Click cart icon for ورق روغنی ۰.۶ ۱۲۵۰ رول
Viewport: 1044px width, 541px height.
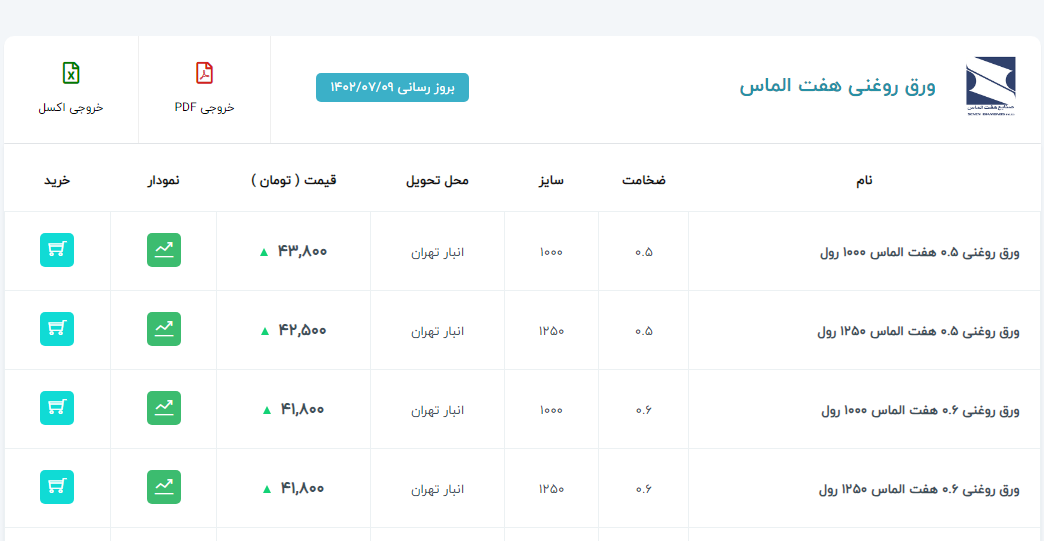coord(57,487)
